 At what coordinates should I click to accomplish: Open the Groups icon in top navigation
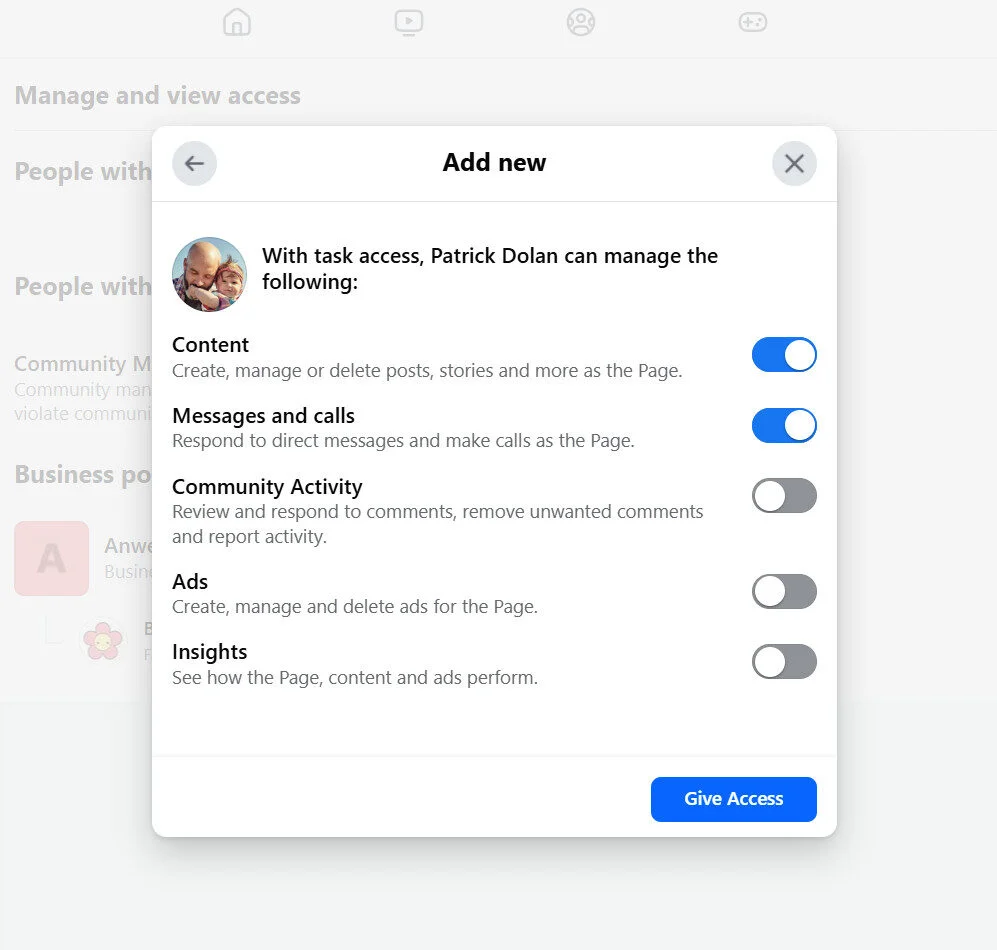pyautogui.click(x=580, y=22)
